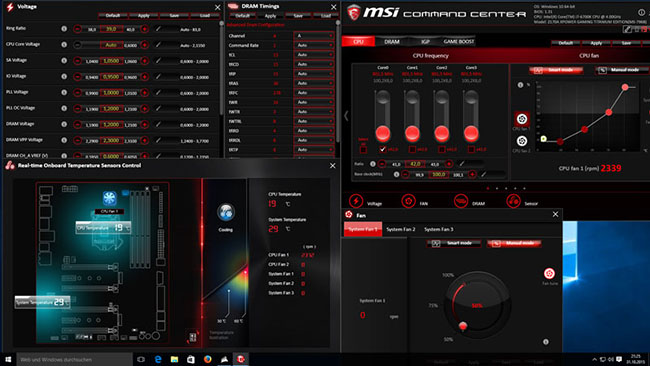This screenshot has width=650, height=366.
Task: Select the CPU fan 1 icon
Action: [522, 119]
